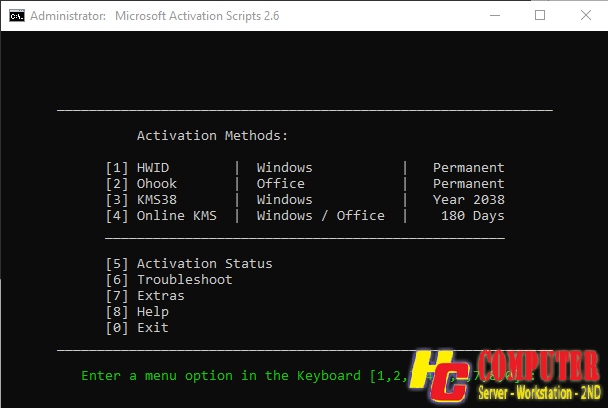The image size is (608, 408).
Task: Click the 180 Days validity text
Action: (x=473, y=216)
